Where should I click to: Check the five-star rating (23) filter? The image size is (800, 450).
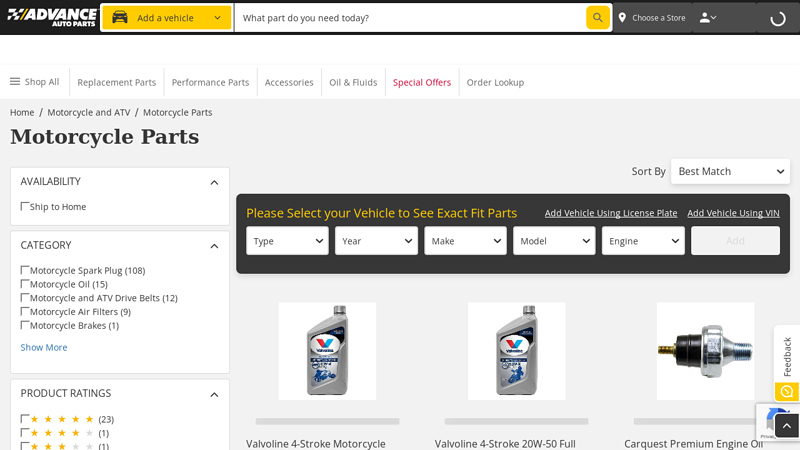24,419
